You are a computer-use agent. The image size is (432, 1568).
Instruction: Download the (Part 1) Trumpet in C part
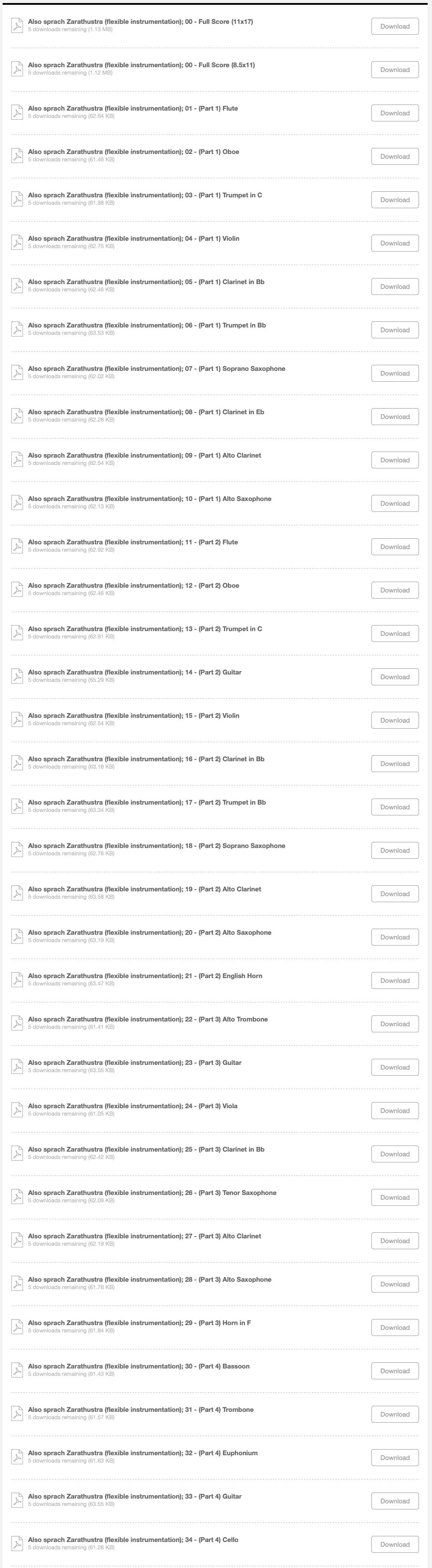(395, 200)
